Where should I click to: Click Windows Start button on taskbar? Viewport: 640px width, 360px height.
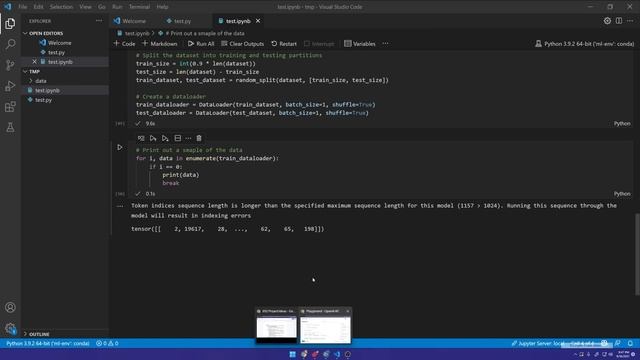point(293,354)
